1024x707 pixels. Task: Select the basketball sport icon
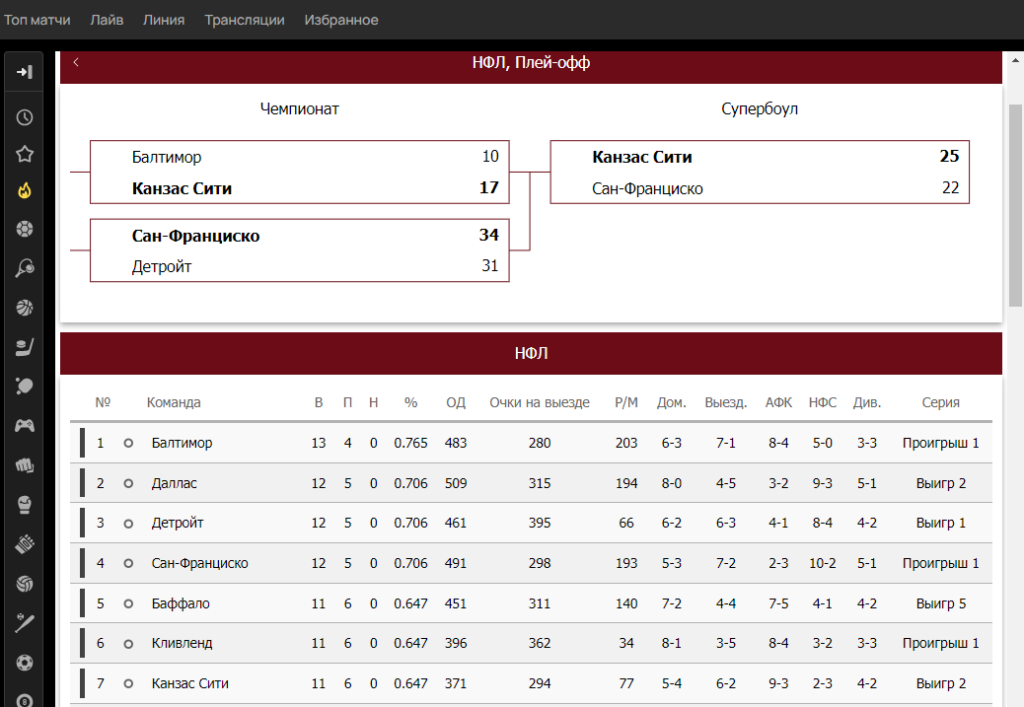click(x=24, y=307)
